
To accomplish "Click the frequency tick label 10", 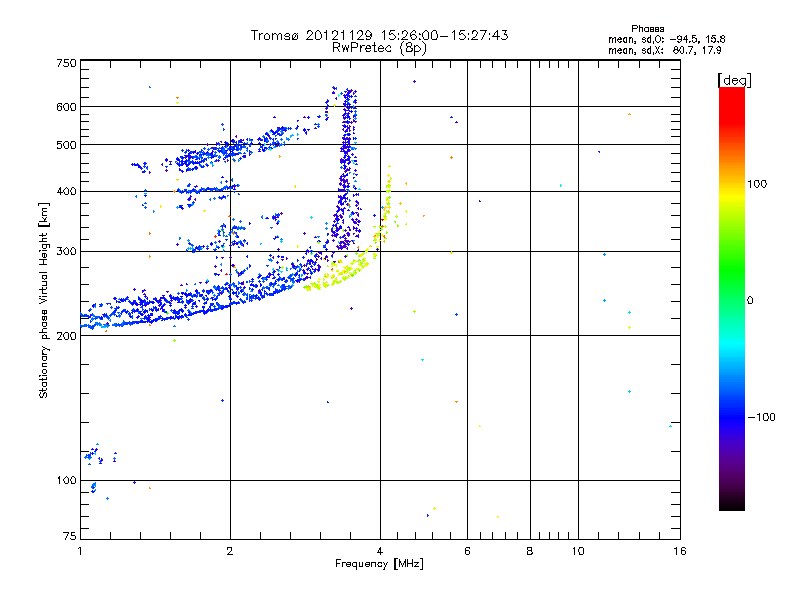I will coord(578,551).
